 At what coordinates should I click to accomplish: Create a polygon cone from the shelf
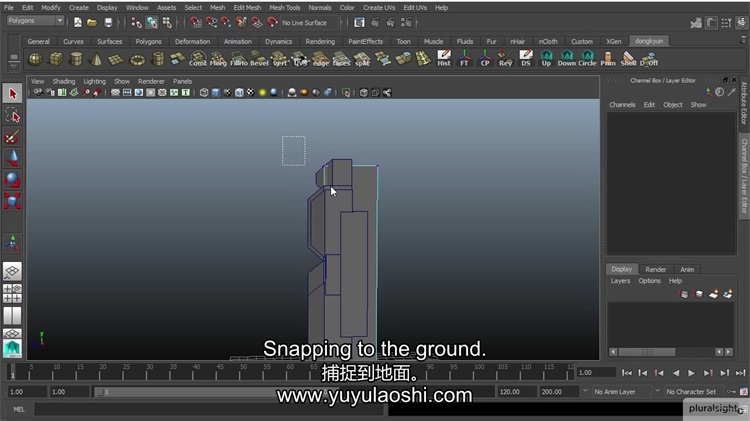96,59
